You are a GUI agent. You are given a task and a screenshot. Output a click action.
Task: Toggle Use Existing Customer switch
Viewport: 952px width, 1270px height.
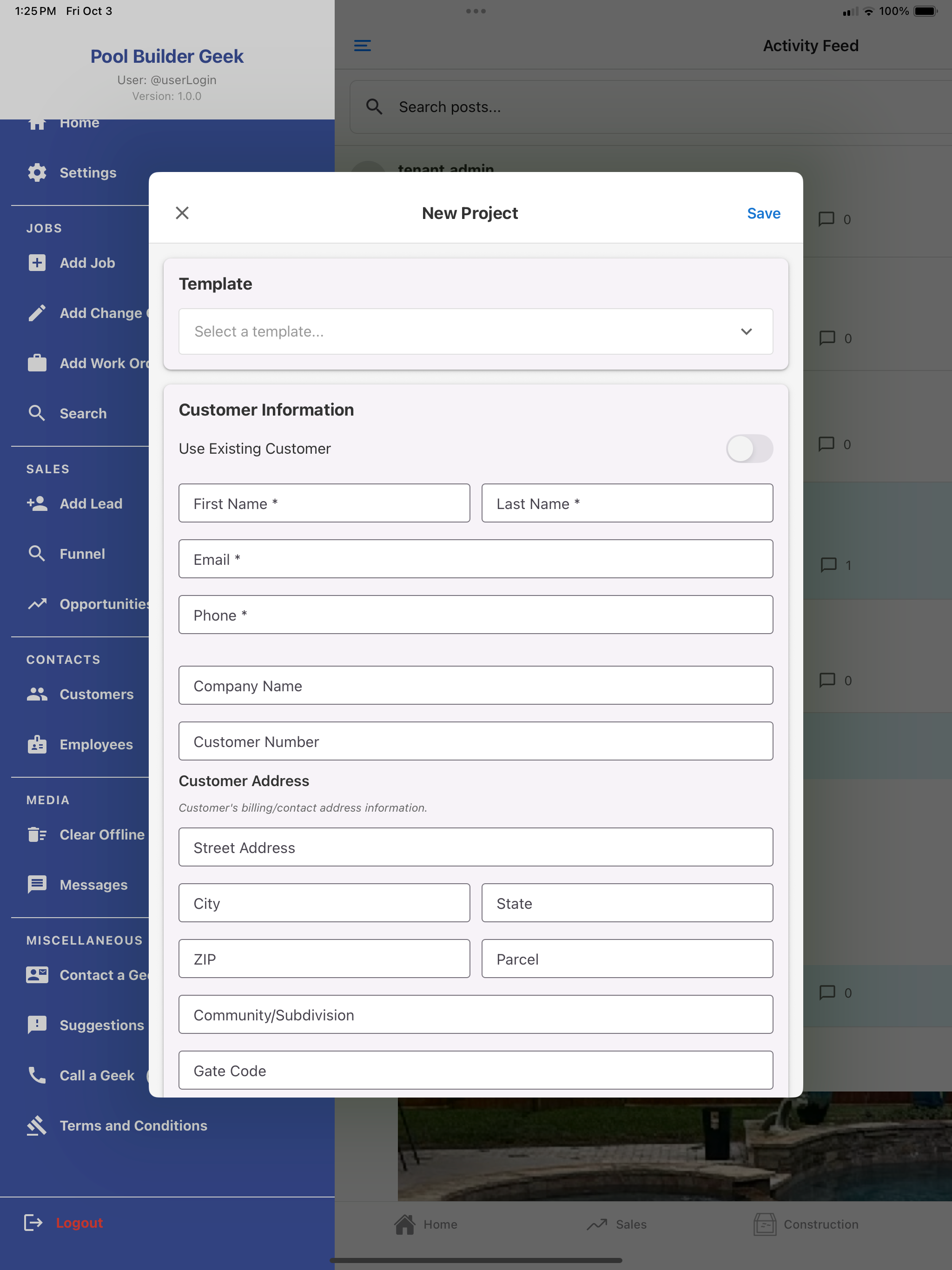point(749,449)
